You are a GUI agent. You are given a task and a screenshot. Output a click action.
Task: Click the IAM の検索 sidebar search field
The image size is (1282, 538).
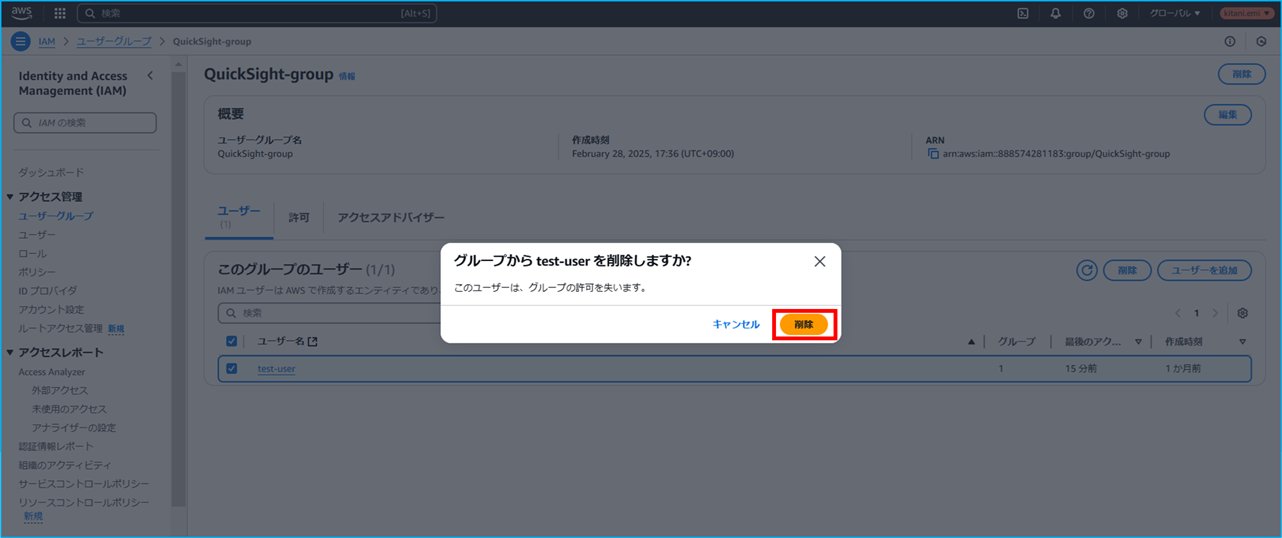click(x=85, y=122)
